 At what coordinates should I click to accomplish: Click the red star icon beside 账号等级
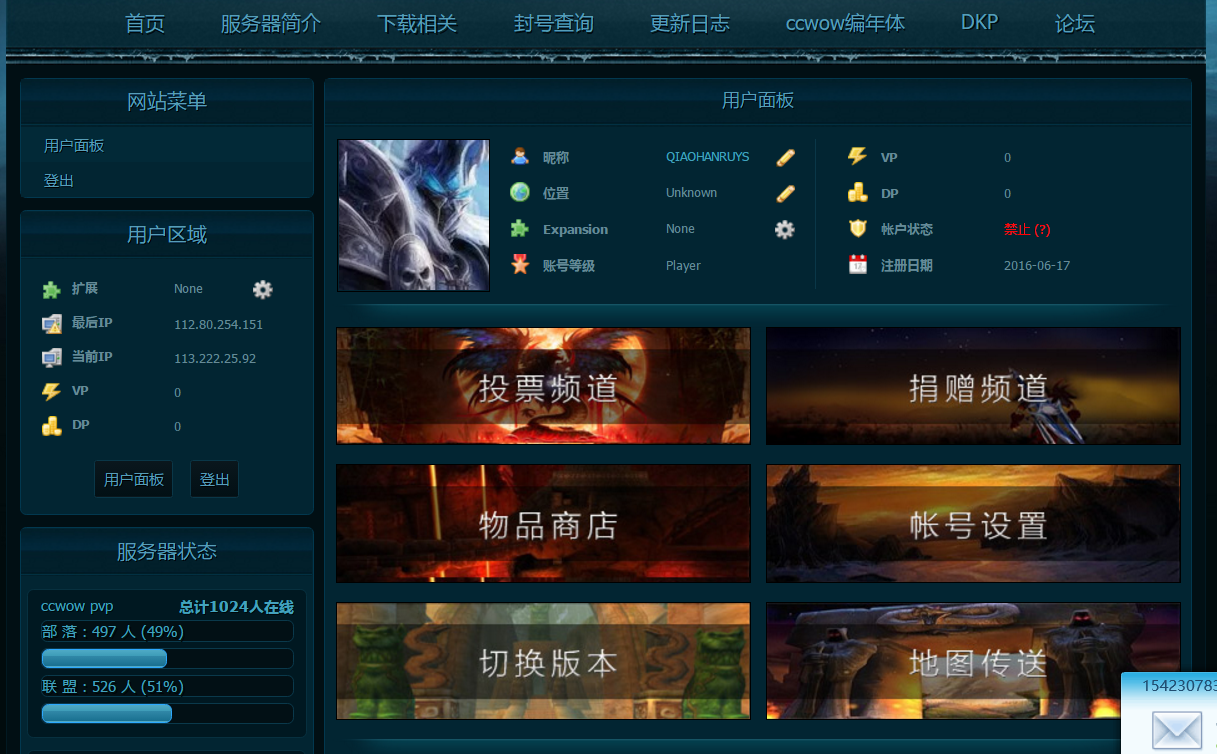(520, 264)
